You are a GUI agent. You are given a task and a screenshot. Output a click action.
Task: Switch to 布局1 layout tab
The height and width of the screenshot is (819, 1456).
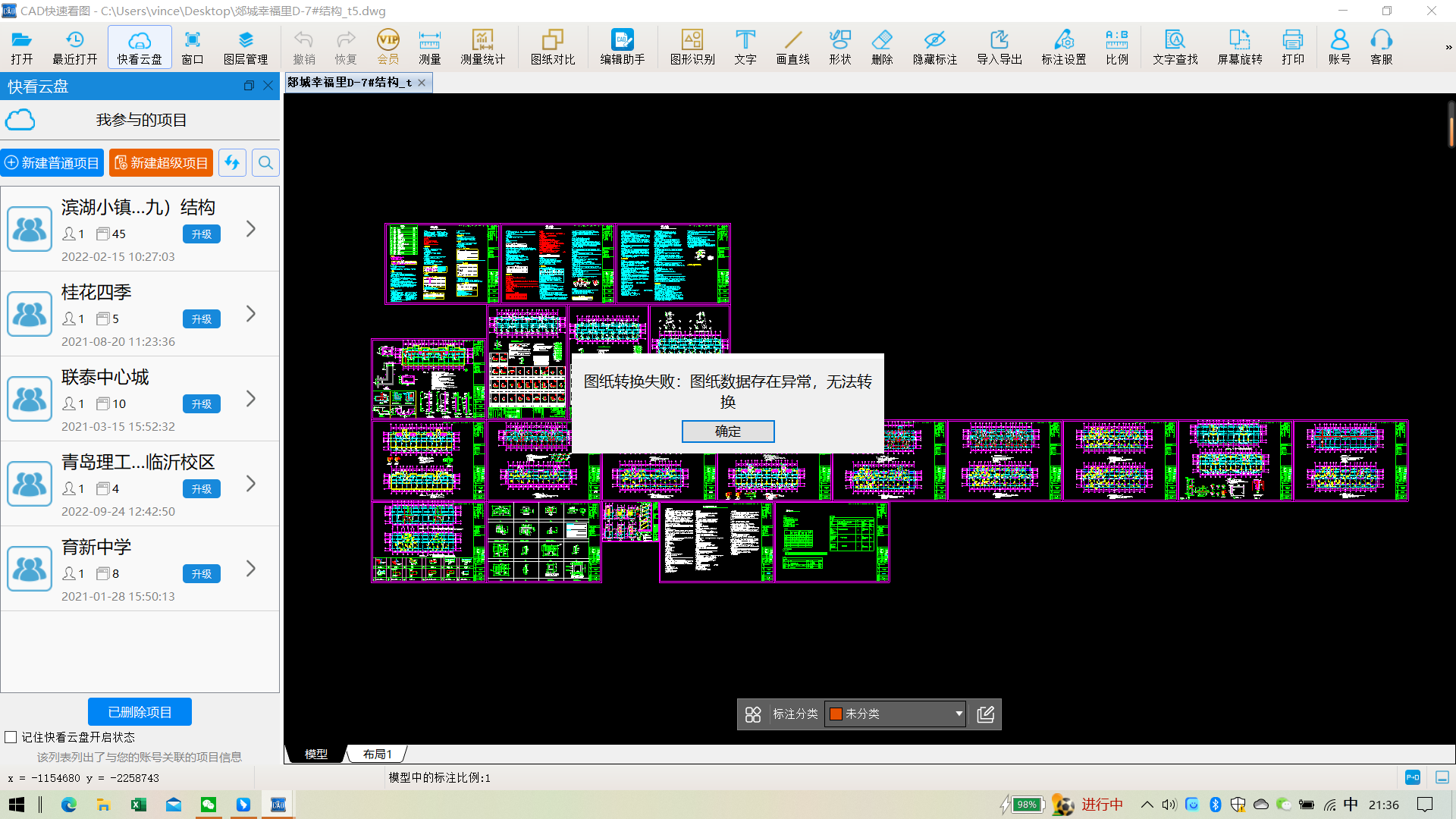click(x=377, y=754)
